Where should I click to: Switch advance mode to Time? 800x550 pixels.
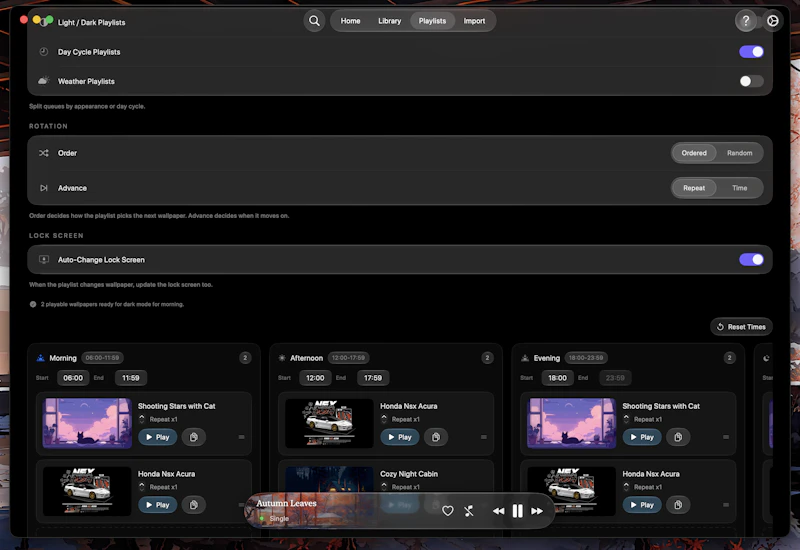click(x=739, y=188)
